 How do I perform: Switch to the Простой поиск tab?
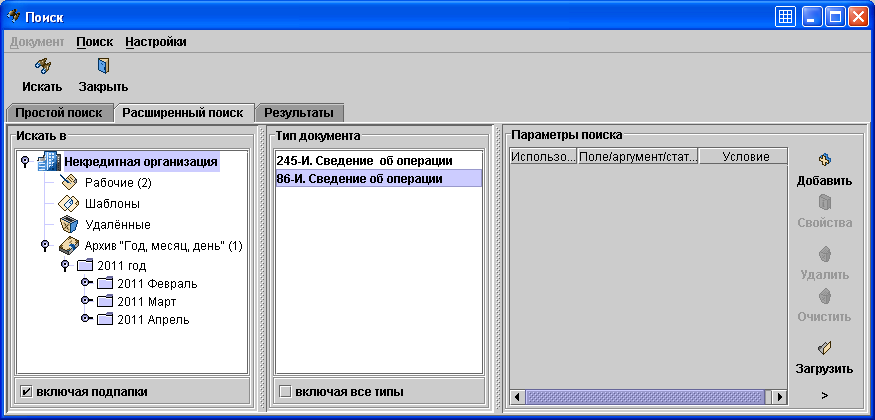(59, 113)
